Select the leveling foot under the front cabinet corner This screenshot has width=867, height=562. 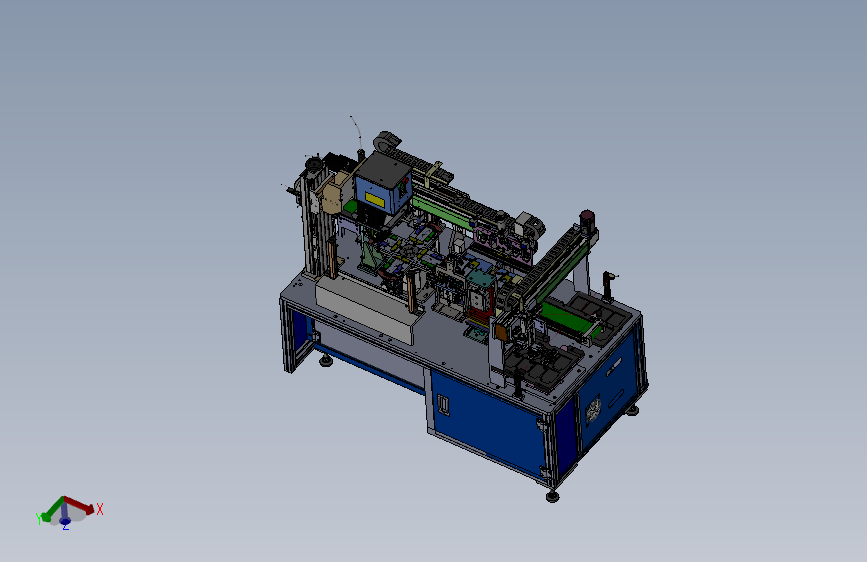552,496
